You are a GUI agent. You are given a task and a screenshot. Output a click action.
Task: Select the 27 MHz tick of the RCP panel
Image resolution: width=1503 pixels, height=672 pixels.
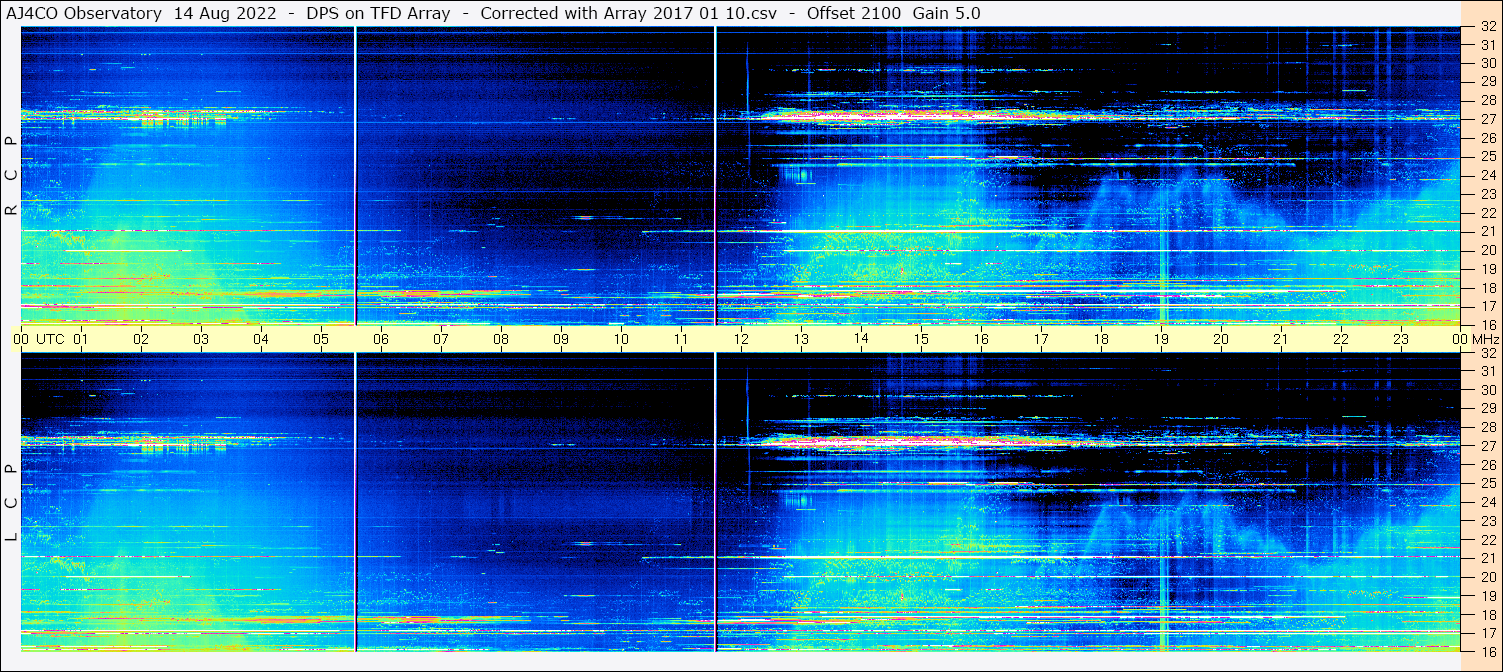(x=1487, y=119)
